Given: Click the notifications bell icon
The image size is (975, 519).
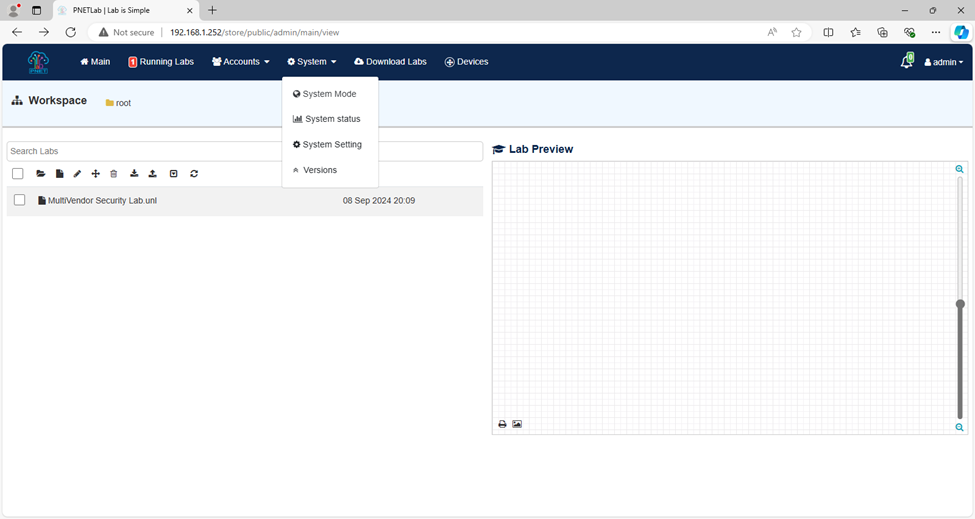Looking at the screenshot, I should [907, 61].
